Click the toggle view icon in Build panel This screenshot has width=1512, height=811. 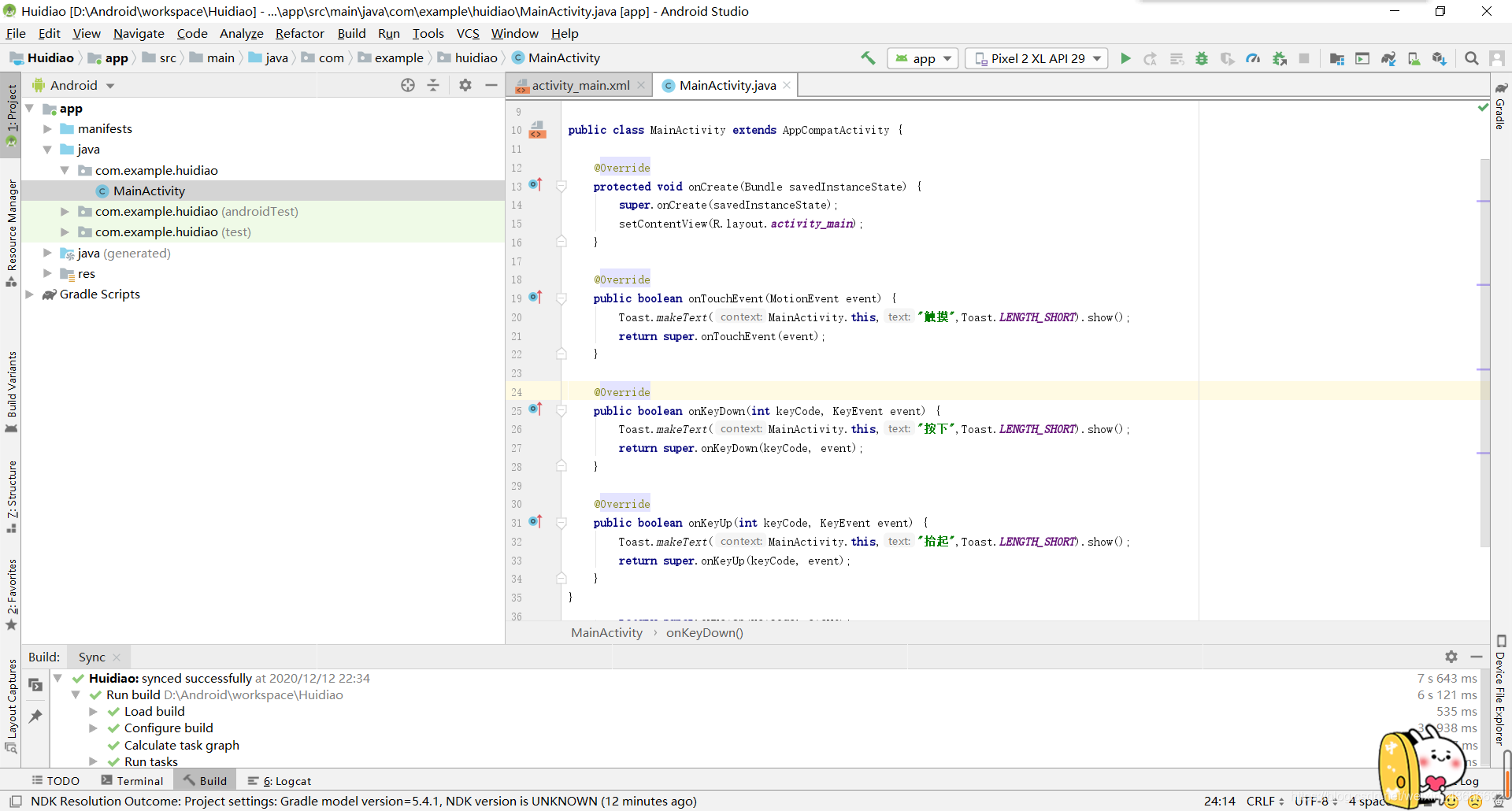35,684
